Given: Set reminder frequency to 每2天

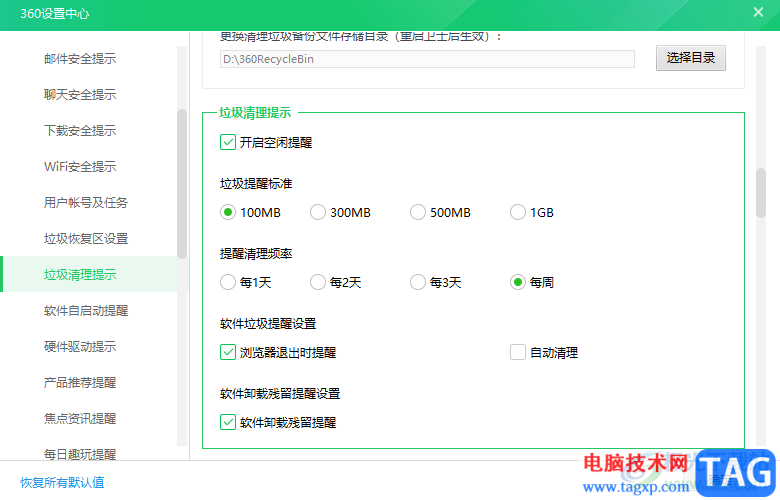Looking at the screenshot, I should point(318,283).
